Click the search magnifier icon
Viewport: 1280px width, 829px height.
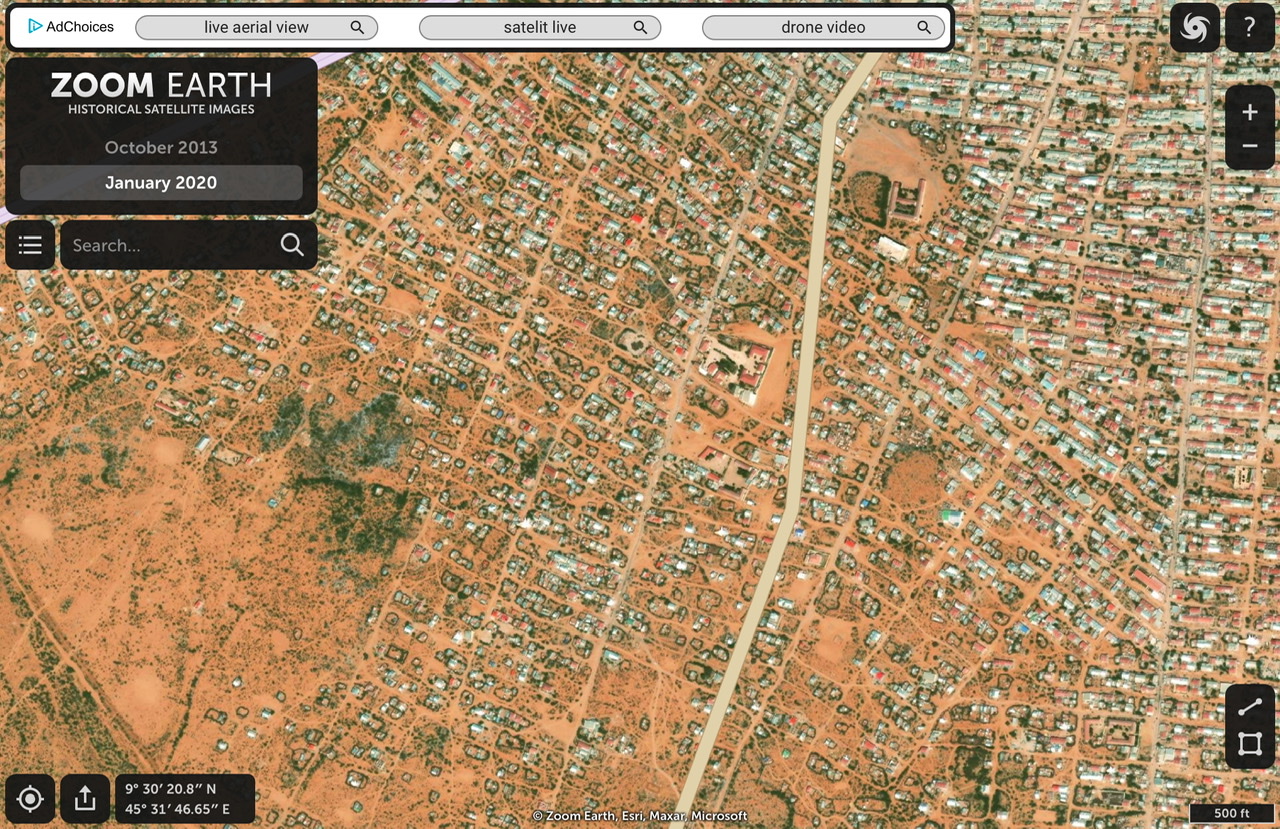(292, 245)
